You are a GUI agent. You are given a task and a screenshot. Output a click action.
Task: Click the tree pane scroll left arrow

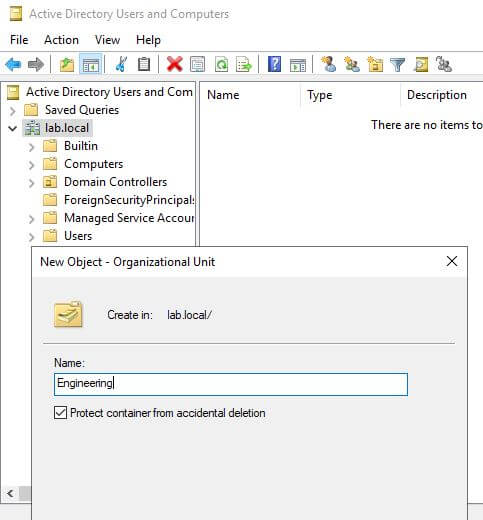point(10,493)
